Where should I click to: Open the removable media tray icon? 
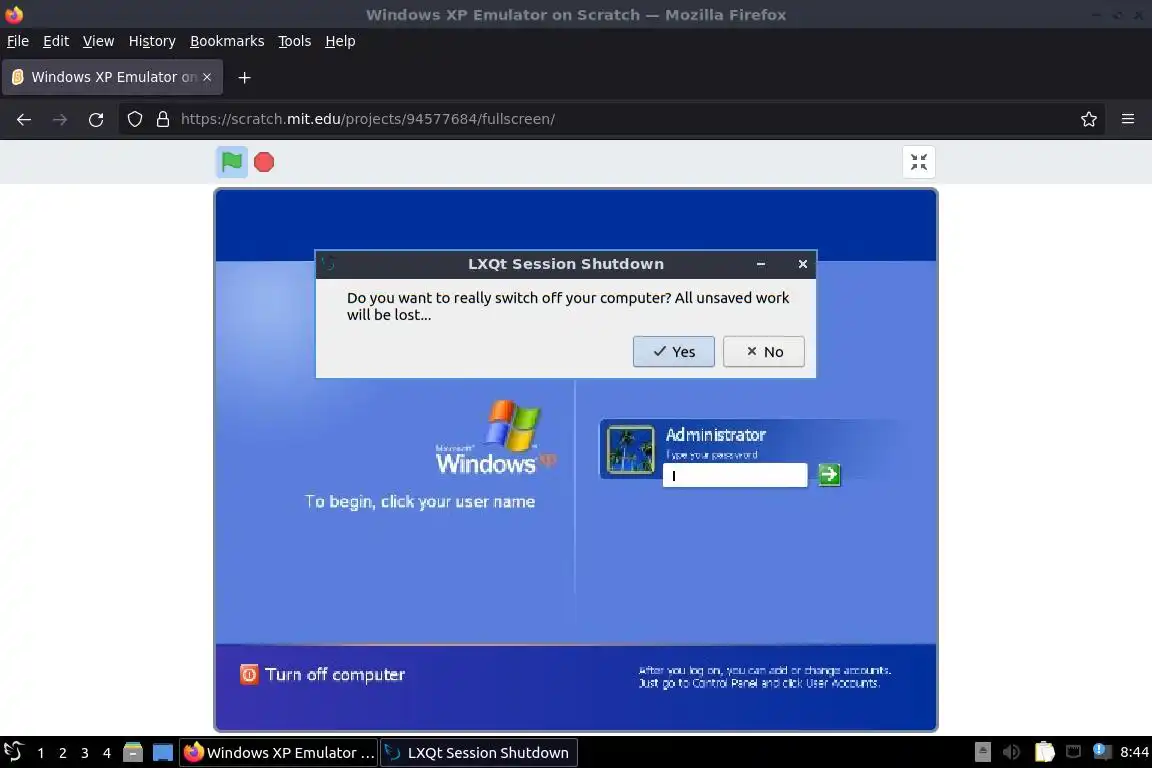pos(982,752)
